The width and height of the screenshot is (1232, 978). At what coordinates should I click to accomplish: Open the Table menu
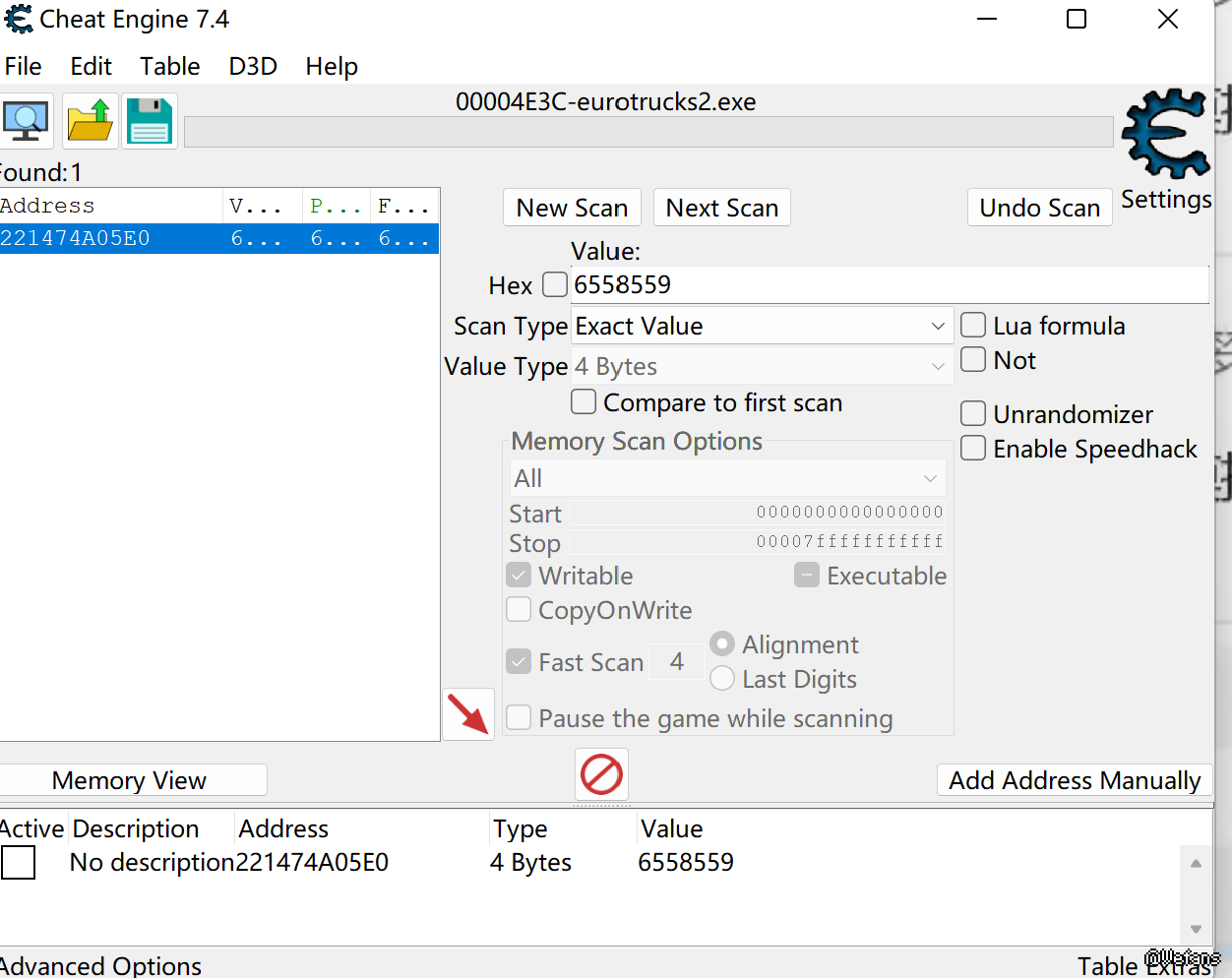click(x=169, y=66)
